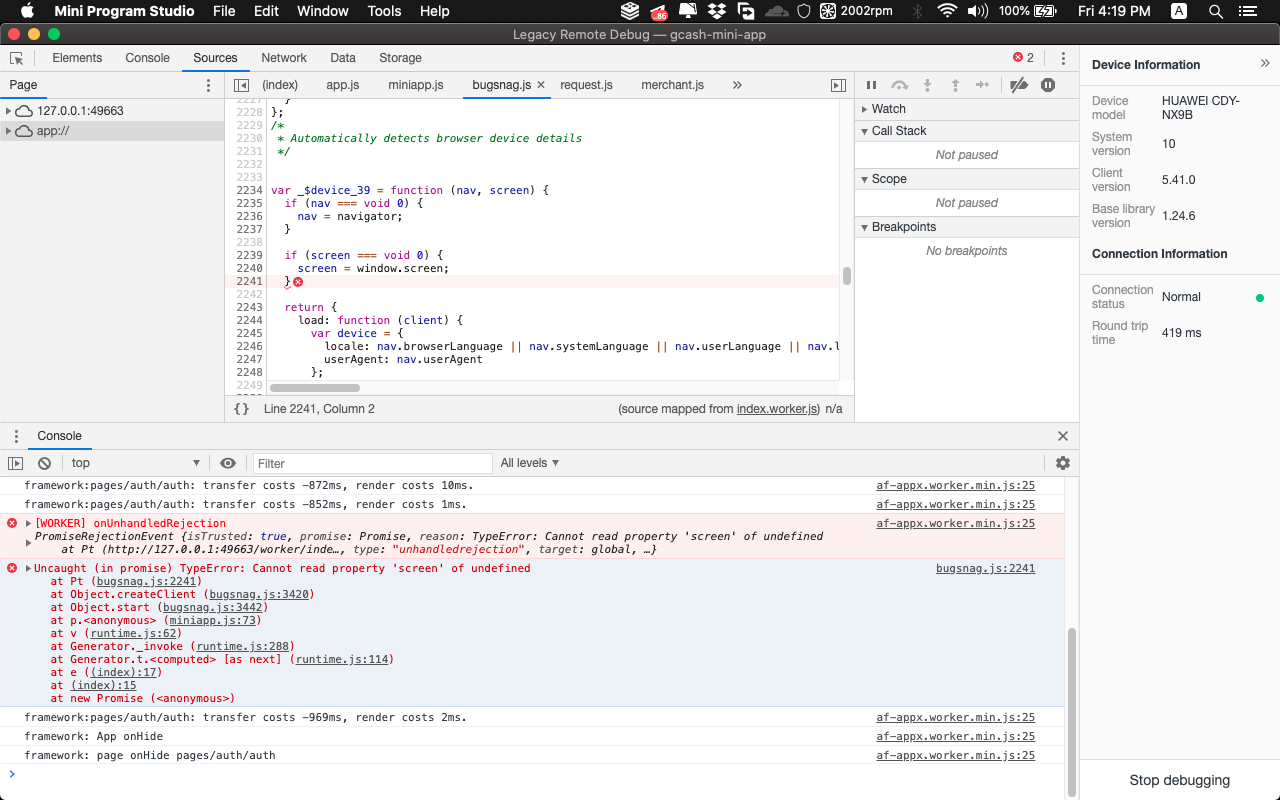Open the Tools menu in menu bar

(x=384, y=11)
